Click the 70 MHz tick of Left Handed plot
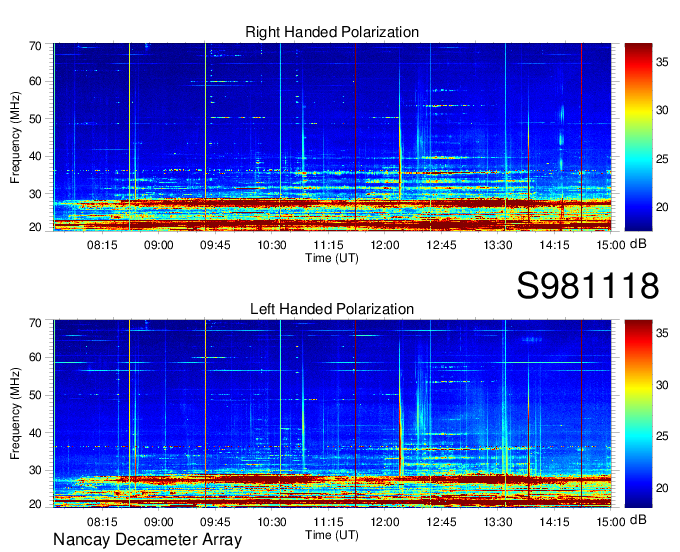 35,323
